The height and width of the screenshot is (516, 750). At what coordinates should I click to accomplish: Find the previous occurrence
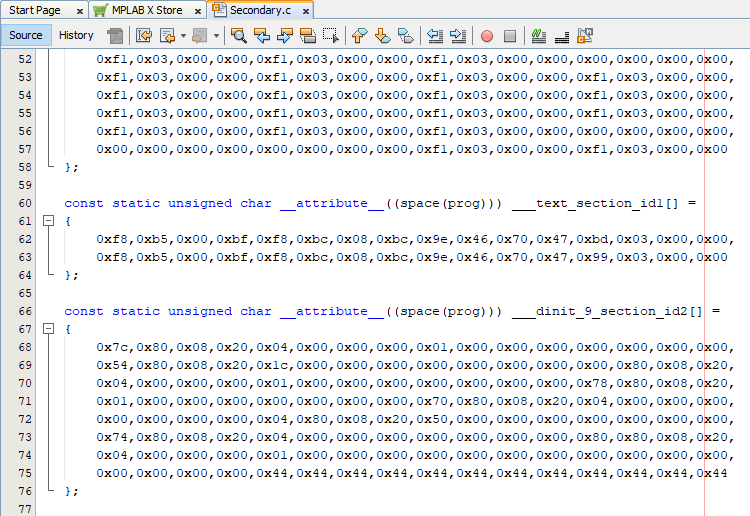[262, 35]
